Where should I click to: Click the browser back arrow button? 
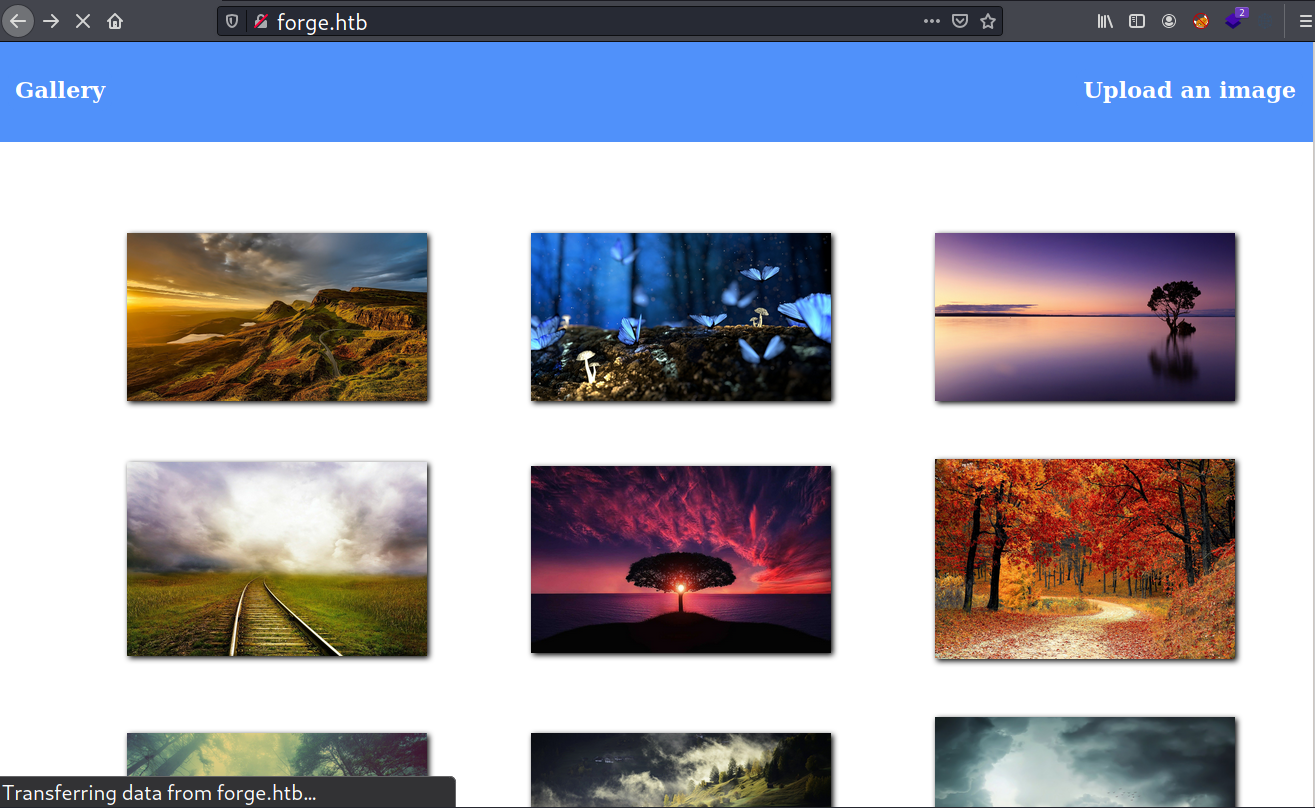18,21
